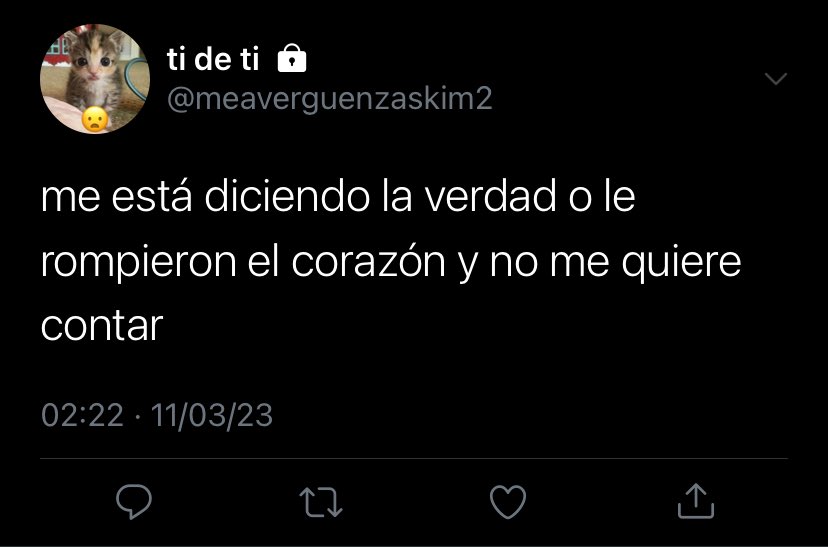Viewport: 828px width, 547px height.
Task: Click the divider line above the action icons
Action: click(414, 458)
